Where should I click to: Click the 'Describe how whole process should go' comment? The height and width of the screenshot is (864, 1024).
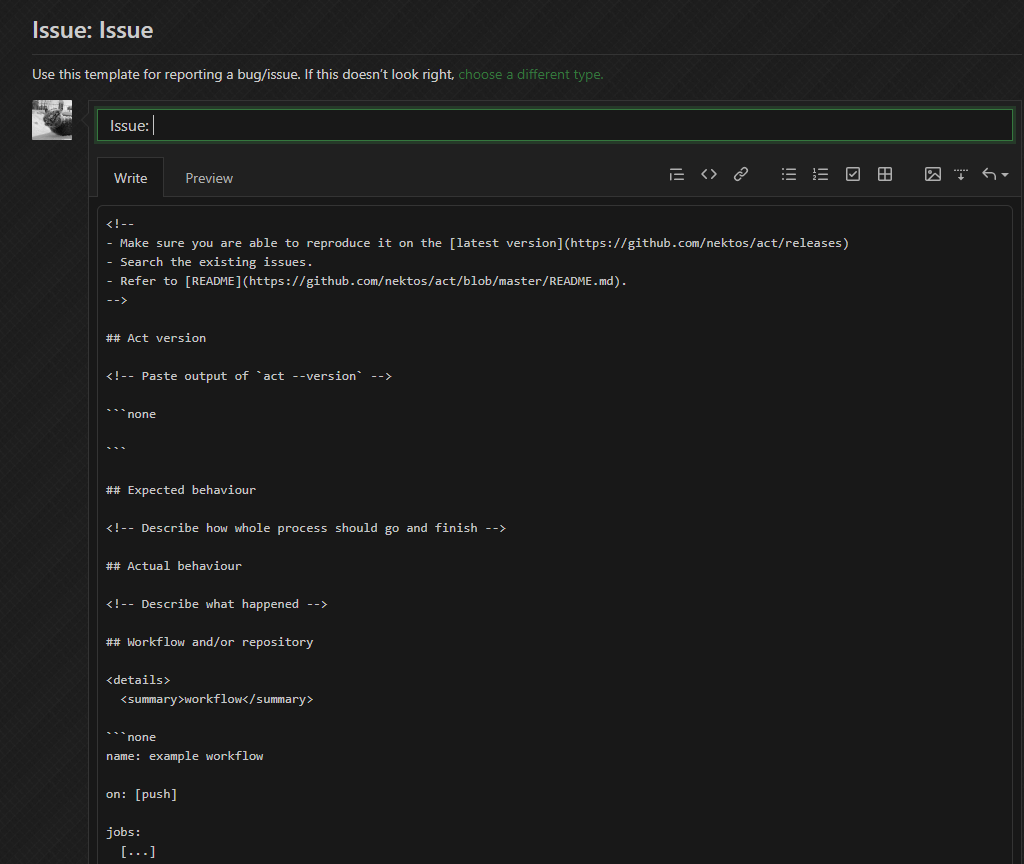(x=306, y=528)
